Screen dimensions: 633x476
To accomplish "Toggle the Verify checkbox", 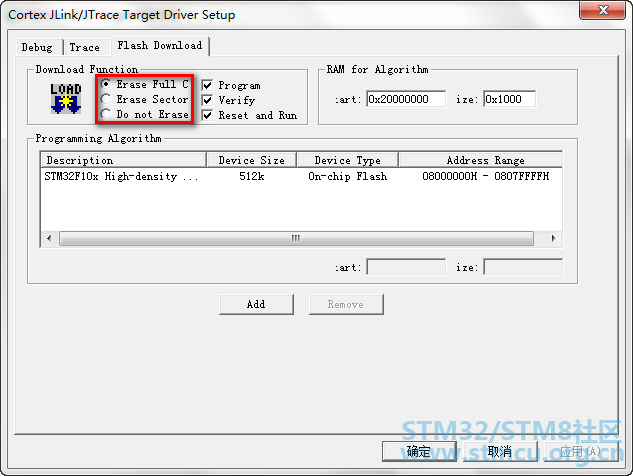I will 207,100.
